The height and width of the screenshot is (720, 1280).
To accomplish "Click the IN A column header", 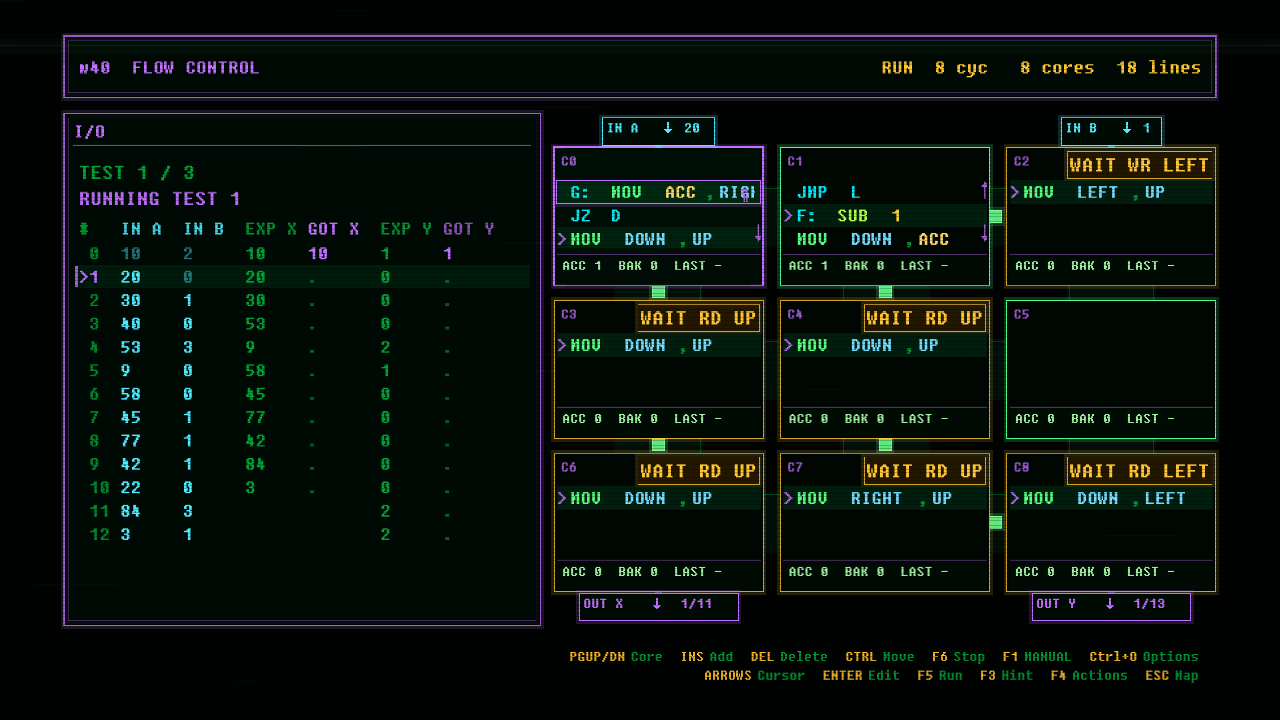I will [141, 229].
